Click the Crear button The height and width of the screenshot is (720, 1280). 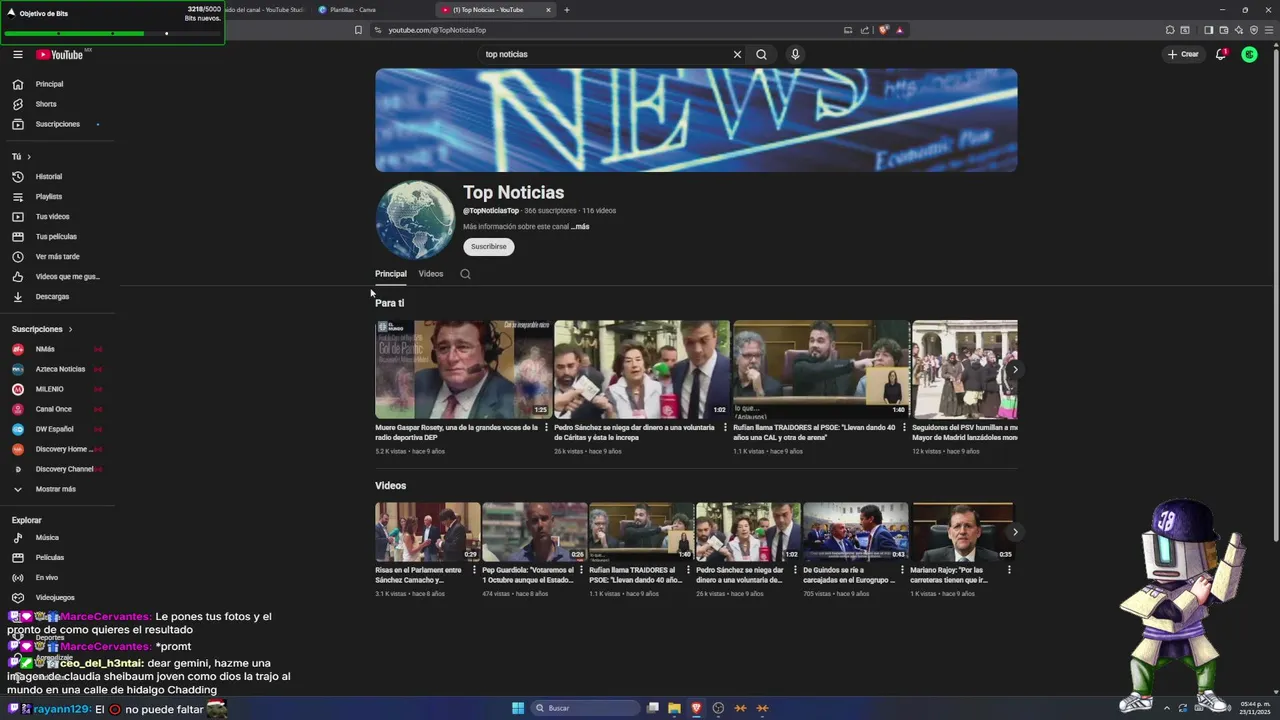pyautogui.click(x=1183, y=54)
